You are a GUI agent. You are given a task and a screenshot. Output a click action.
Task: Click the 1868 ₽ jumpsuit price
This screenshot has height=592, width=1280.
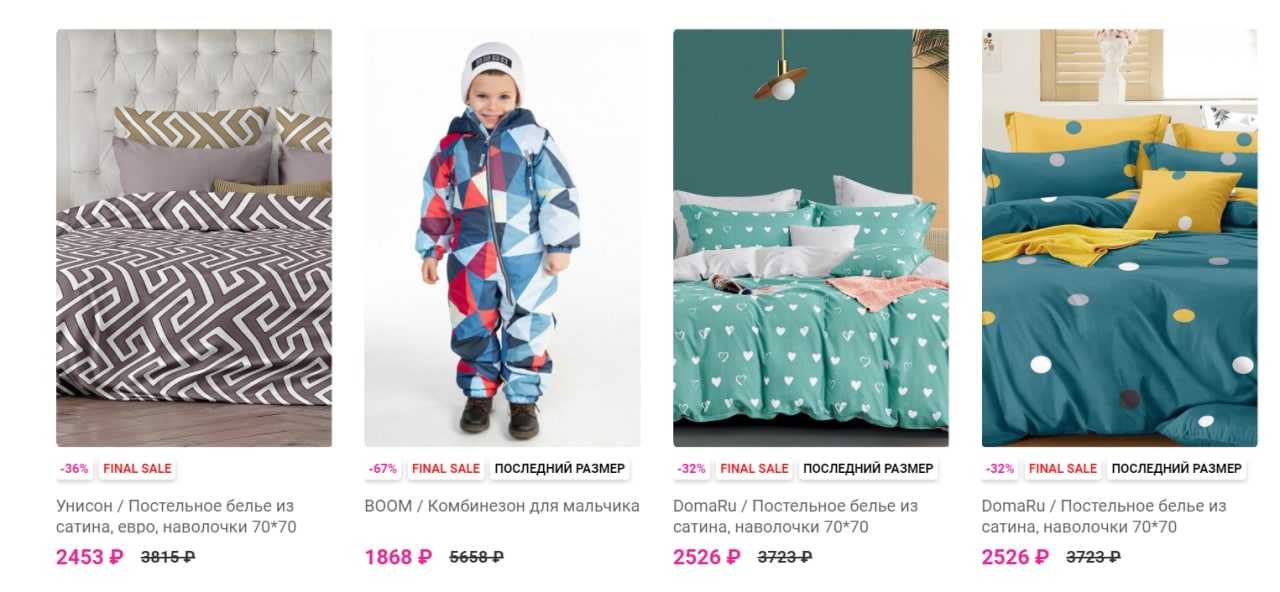click(398, 557)
